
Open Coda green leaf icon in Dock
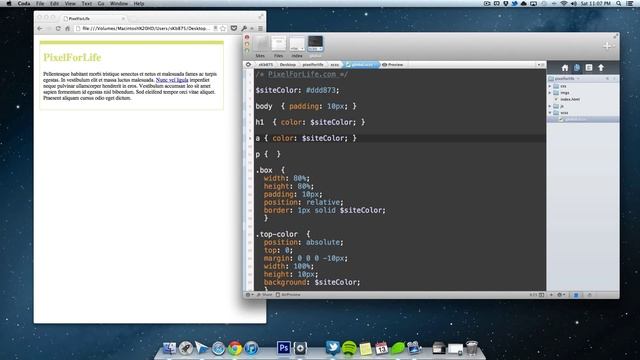(x=398, y=348)
